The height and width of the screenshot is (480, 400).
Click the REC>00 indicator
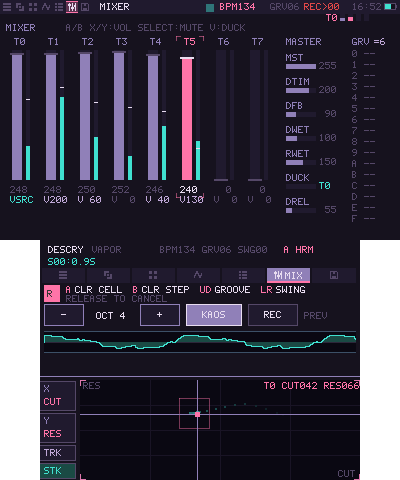[x=321, y=7]
